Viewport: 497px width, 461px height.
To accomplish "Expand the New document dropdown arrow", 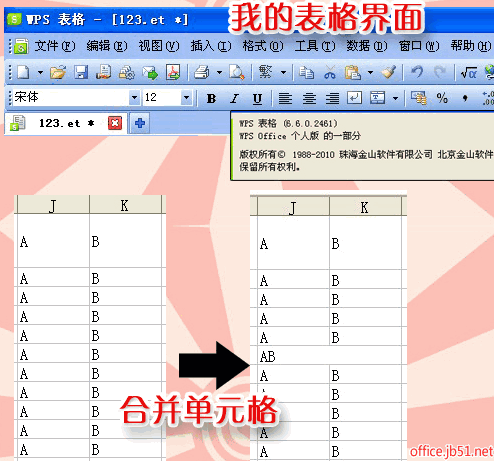I will pos(40,72).
